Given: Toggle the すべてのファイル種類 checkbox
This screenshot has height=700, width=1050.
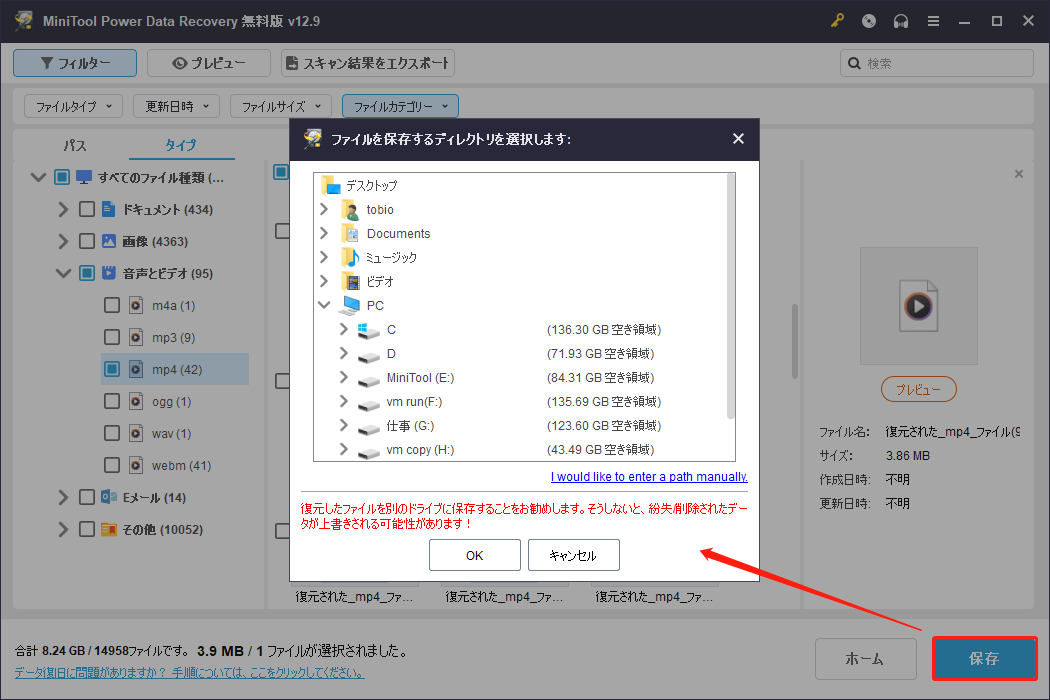Looking at the screenshot, I should (62, 177).
